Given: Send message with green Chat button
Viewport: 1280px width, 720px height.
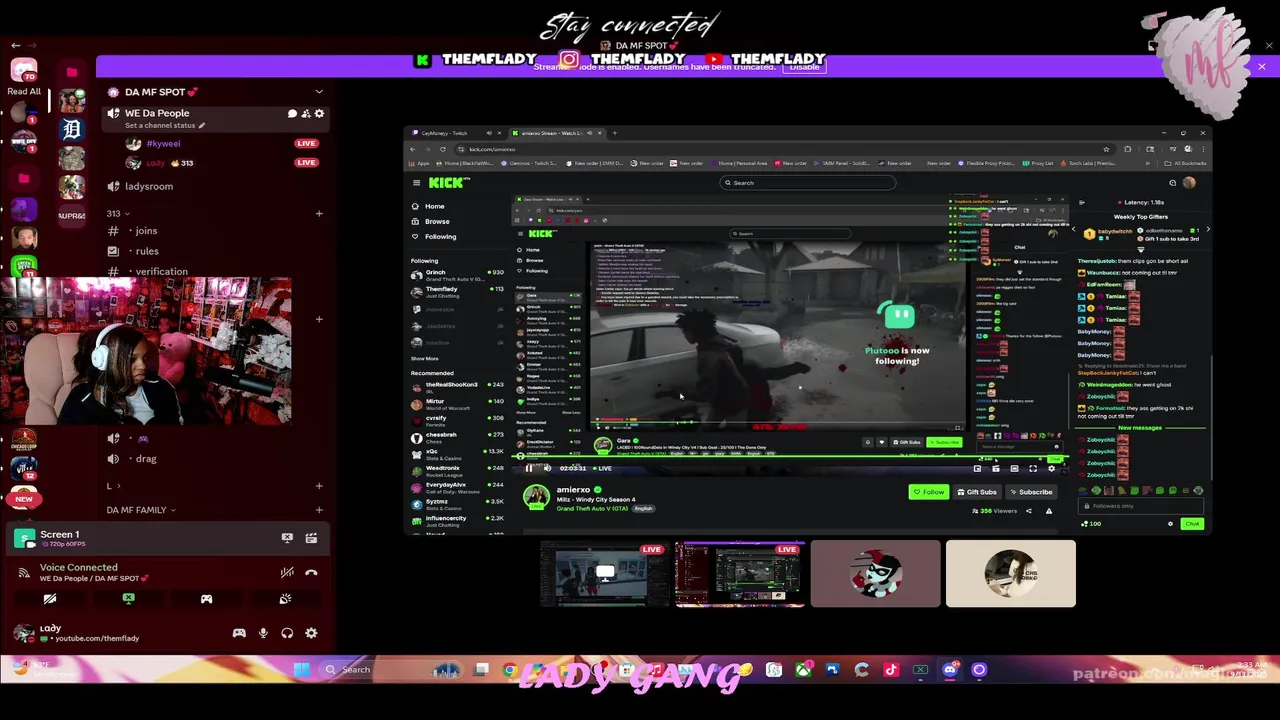Looking at the screenshot, I should pyautogui.click(x=1192, y=524).
